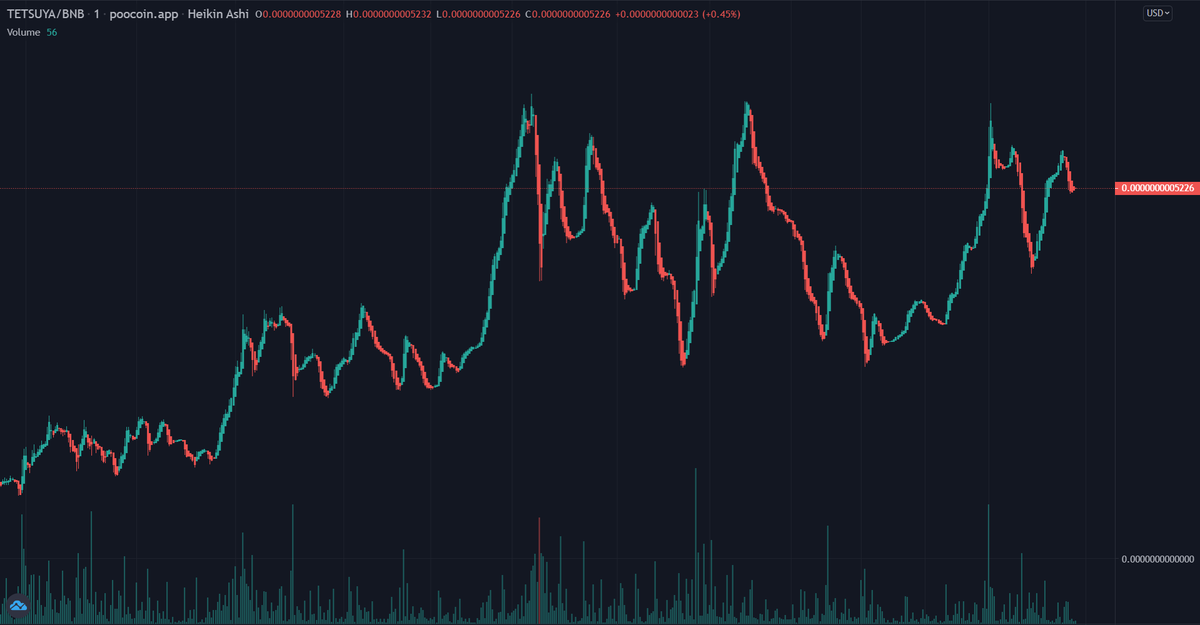Click the TETSUYA/BNB symbol title

pyautogui.click(x=46, y=14)
